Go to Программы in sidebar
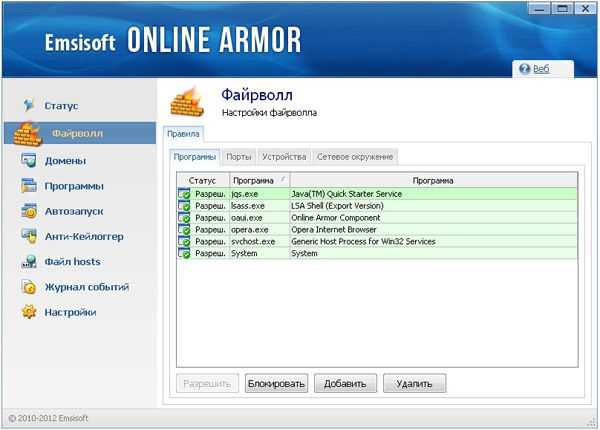Screen dimensions: 600x430 74,186
